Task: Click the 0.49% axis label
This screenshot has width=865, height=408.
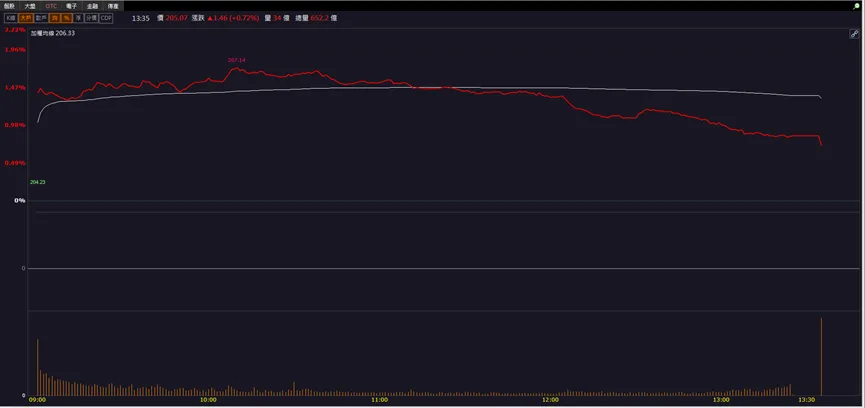Action: [15, 163]
